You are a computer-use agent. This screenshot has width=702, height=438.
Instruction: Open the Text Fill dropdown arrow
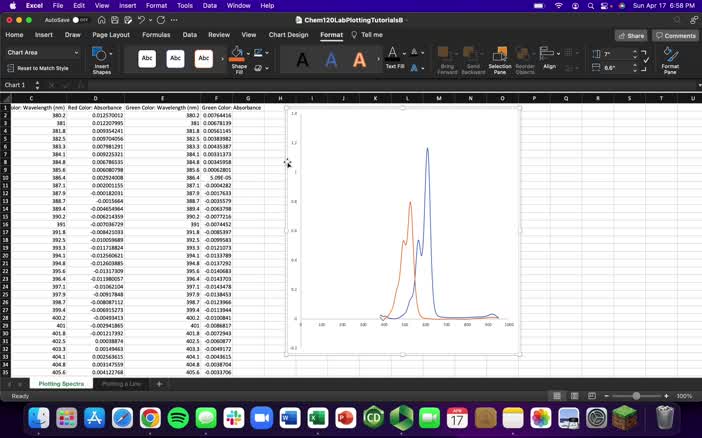[x=404, y=54]
